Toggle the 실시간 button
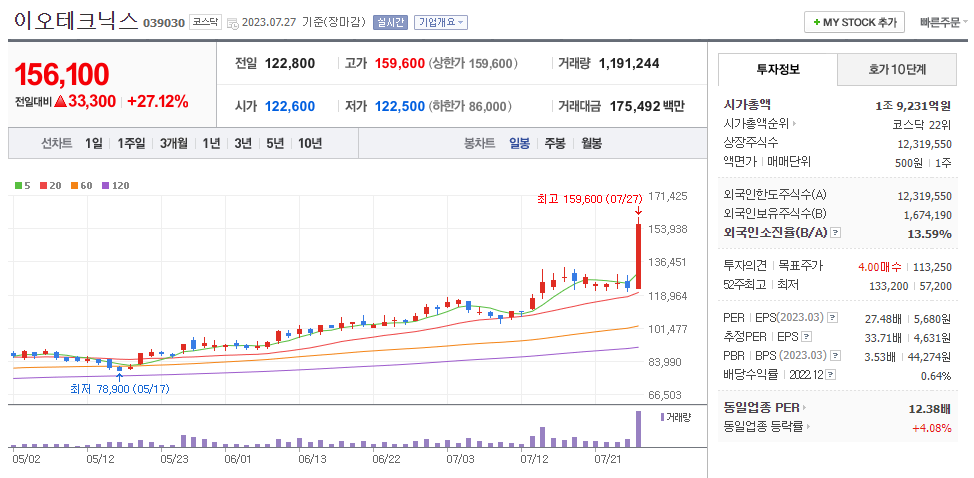The width and height of the screenshot is (974, 478). click(x=389, y=22)
